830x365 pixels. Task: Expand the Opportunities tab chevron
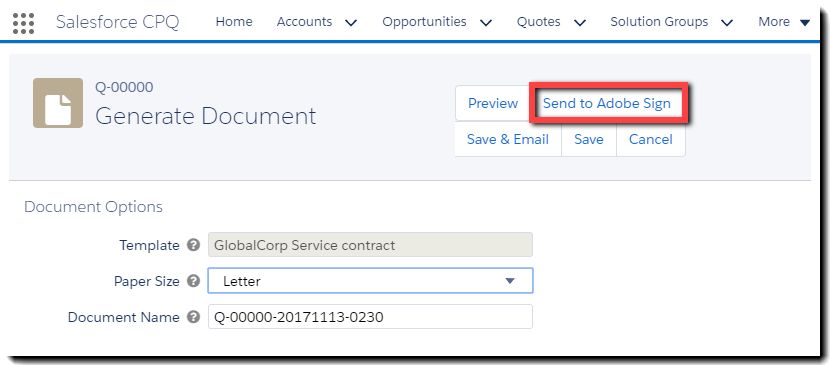point(485,23)
